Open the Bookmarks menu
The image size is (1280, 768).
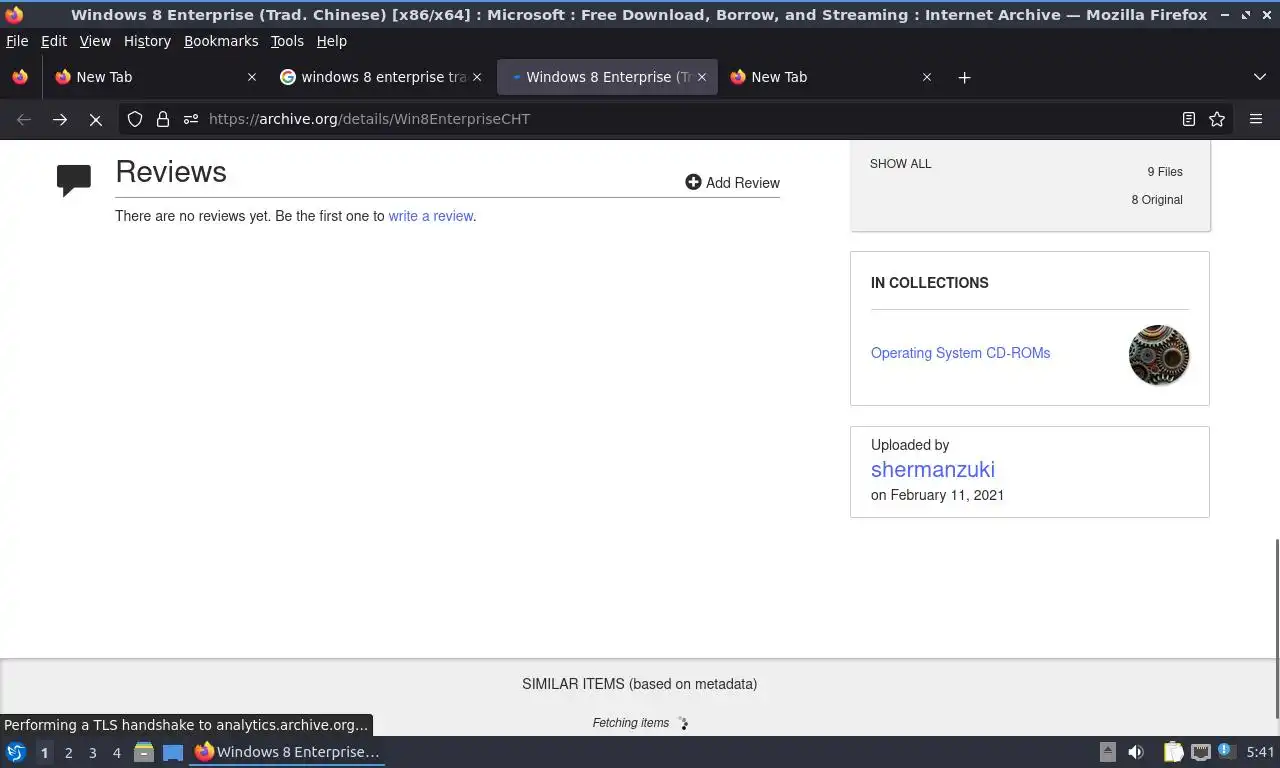point(221,41)
